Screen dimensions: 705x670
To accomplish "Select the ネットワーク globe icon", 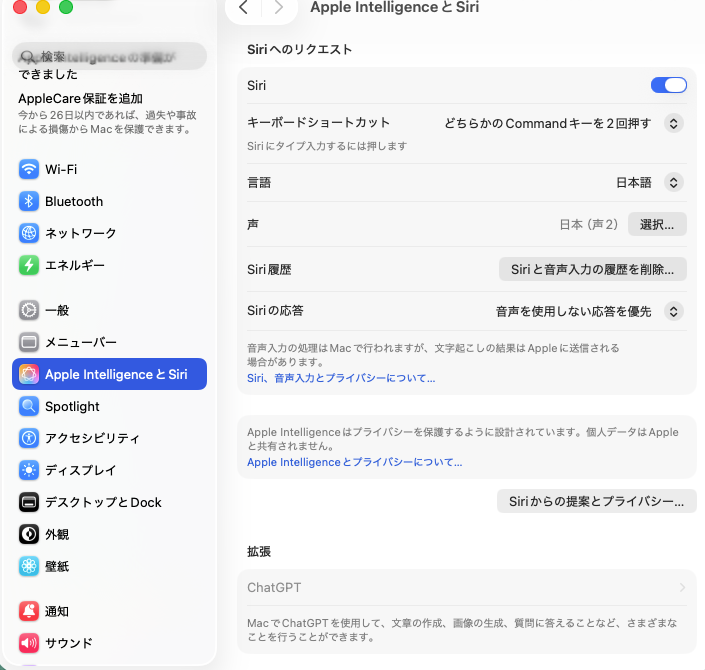I will pos(29,233).
